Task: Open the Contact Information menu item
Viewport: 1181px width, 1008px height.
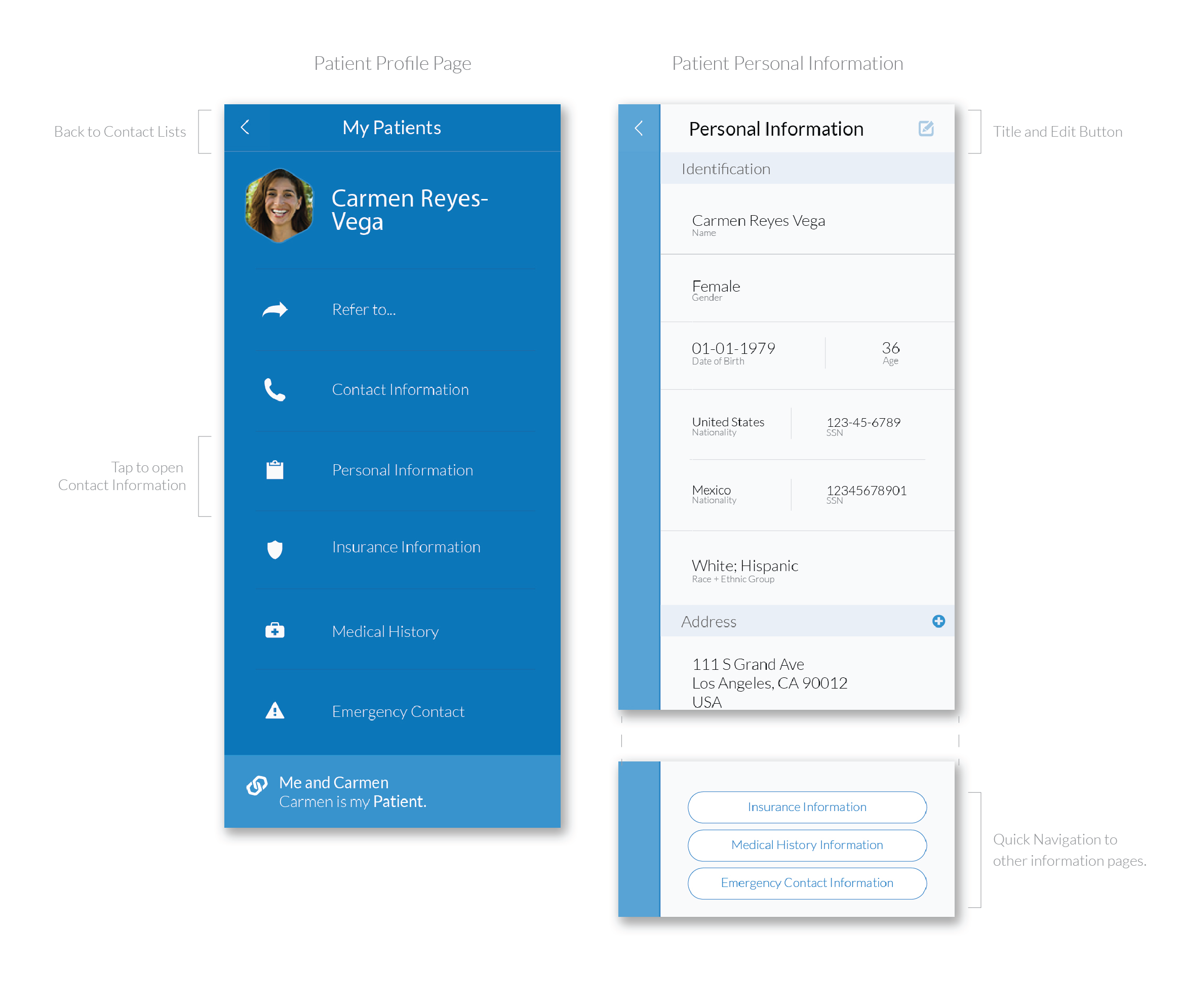Action: pos(400,390)
